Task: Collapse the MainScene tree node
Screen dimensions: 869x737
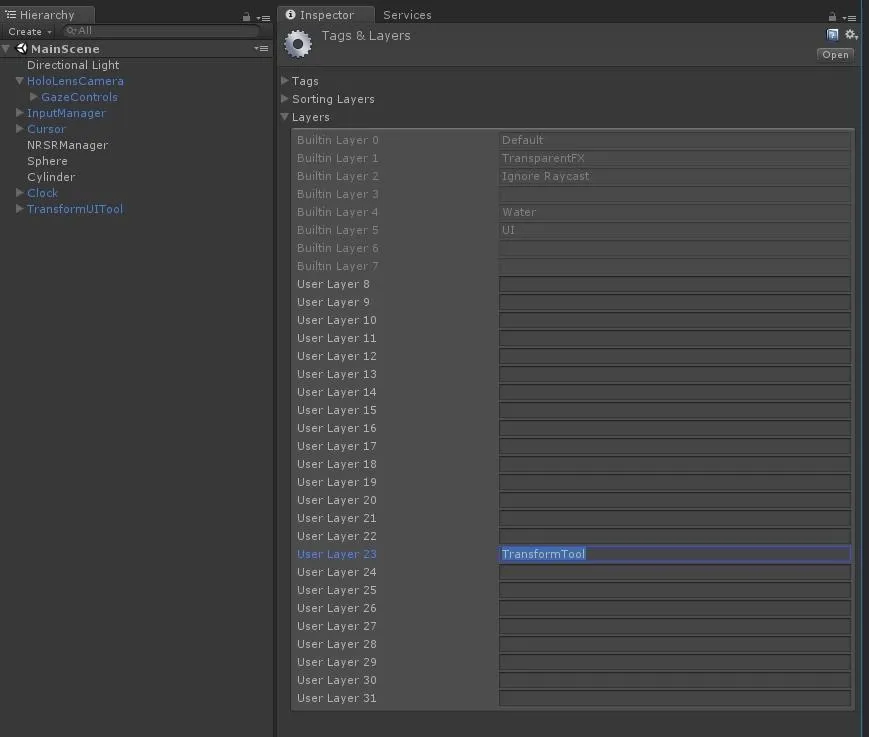Action: point(6,49)
